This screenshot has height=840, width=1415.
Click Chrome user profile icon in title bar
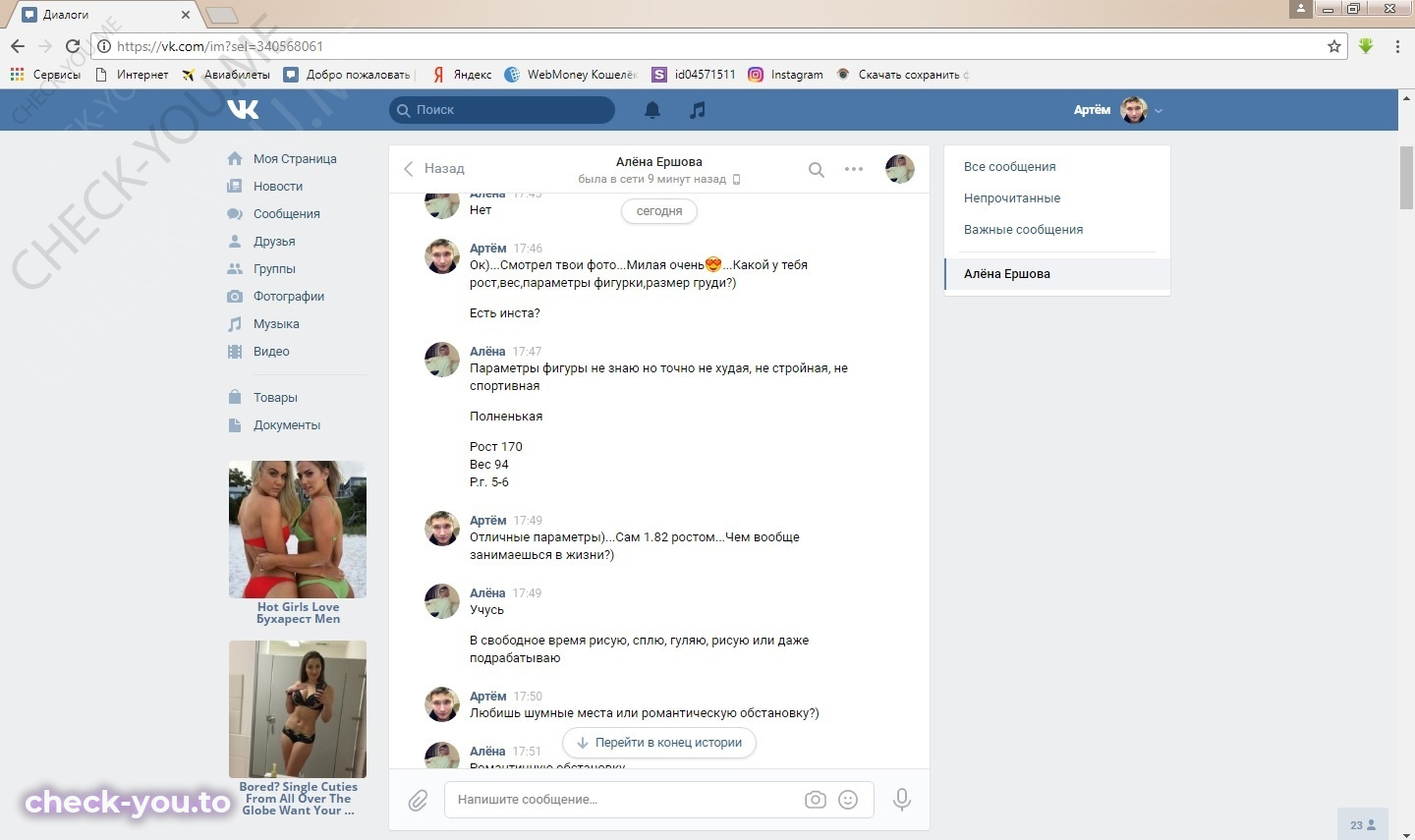tap(1300, 9)
